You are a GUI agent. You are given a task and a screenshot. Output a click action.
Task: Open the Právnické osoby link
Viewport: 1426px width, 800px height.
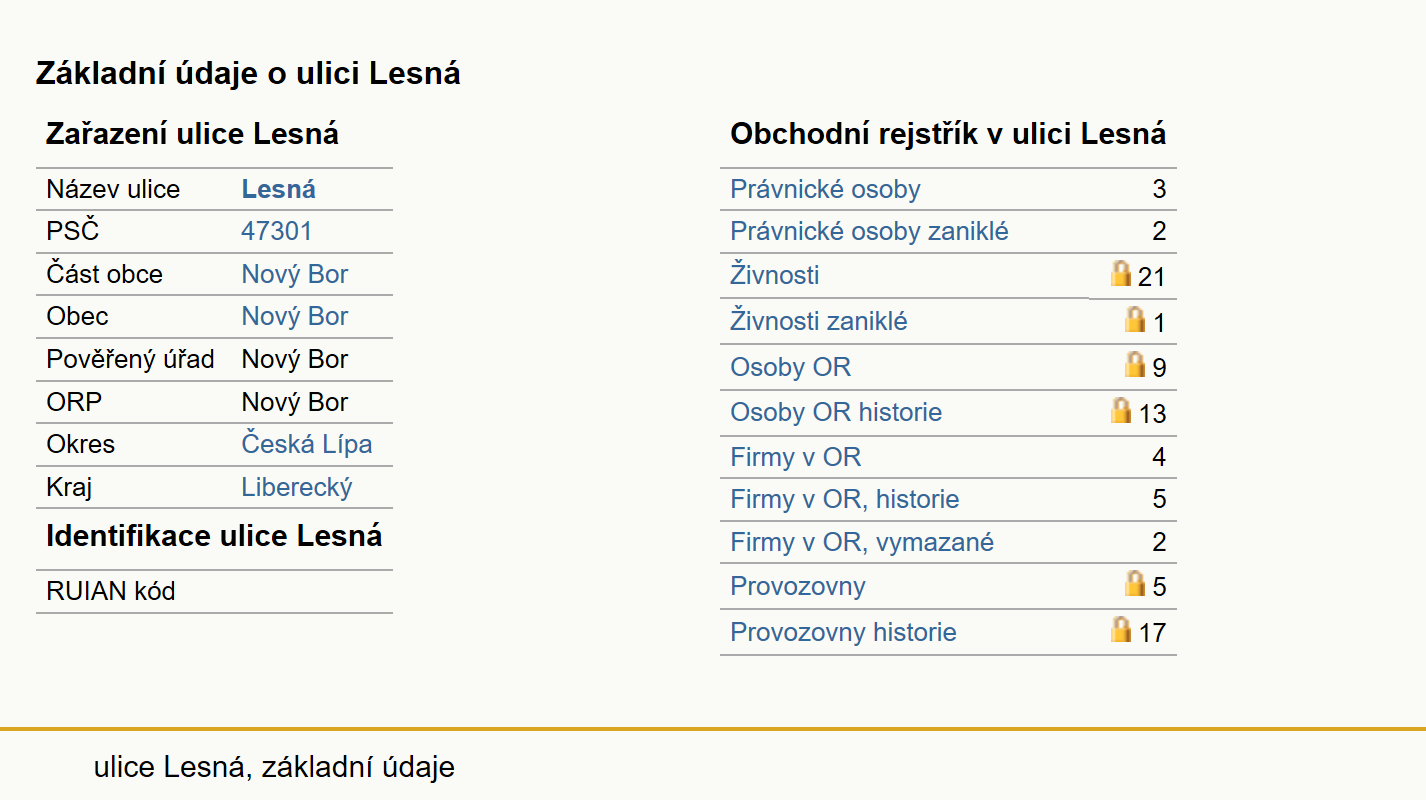click(825, 189)
